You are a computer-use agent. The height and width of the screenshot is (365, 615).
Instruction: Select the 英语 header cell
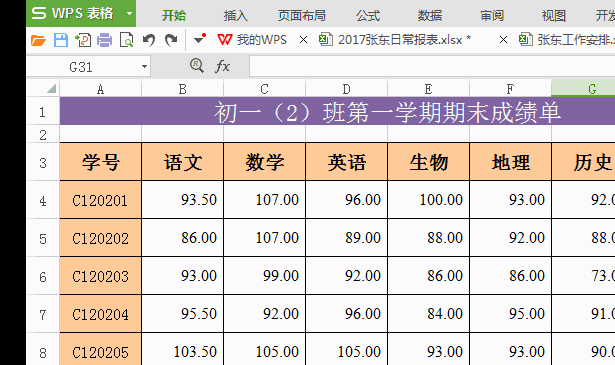346,162
